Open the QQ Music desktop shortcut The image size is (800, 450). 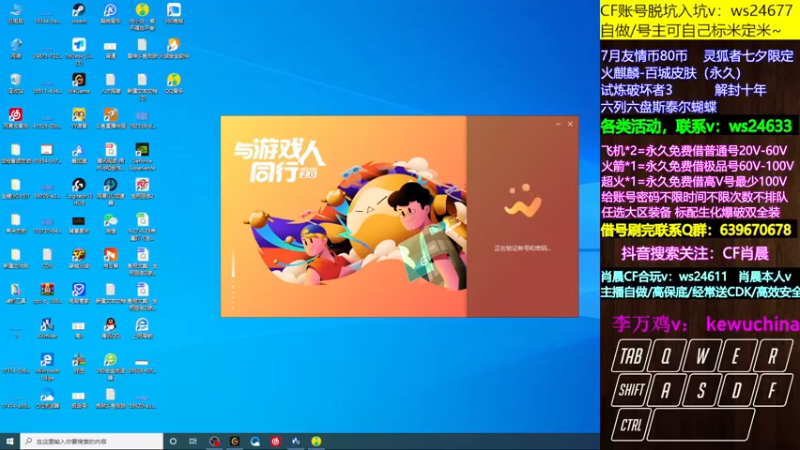173,83
